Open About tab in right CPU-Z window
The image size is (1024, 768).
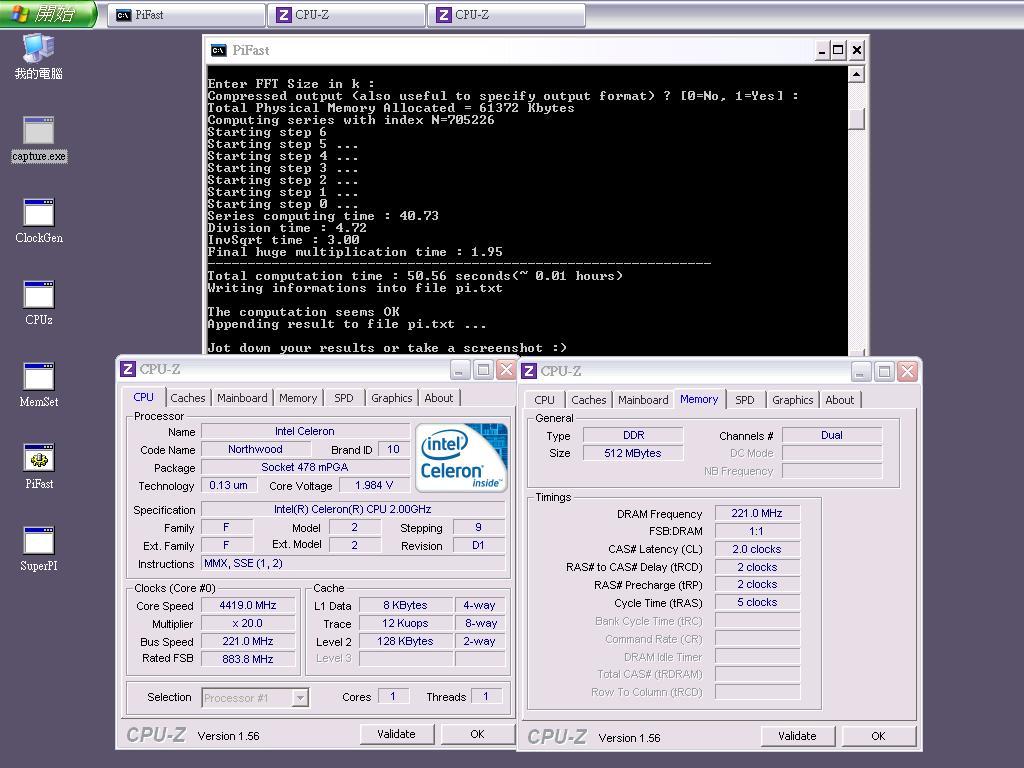839,400
